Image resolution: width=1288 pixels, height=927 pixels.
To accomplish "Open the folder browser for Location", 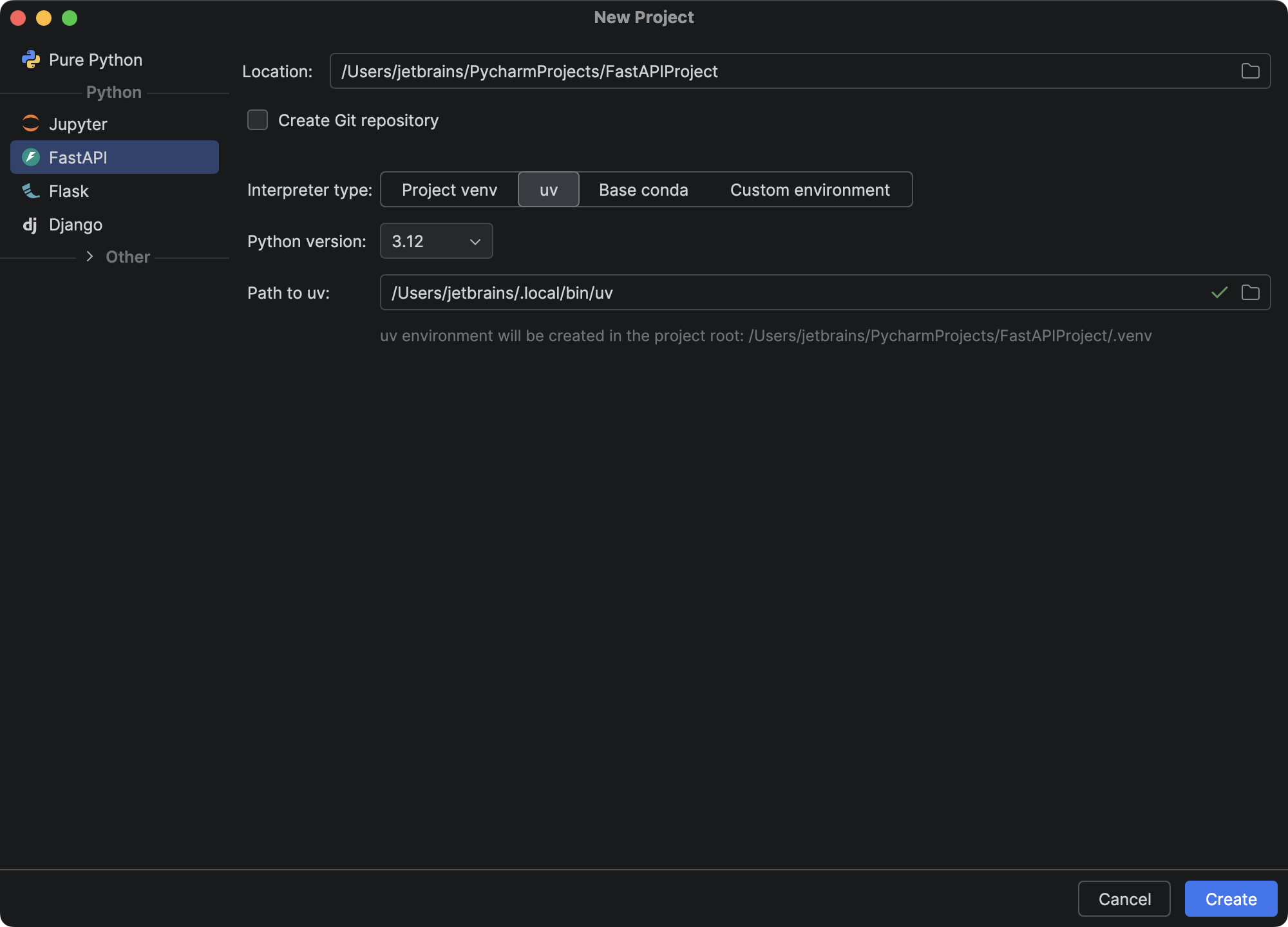I will click(x=1251, y=71).
